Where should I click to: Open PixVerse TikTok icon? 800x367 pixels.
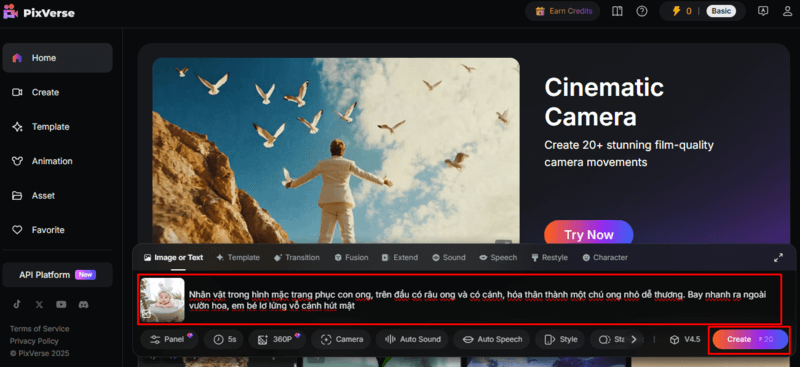click(17, 305)
